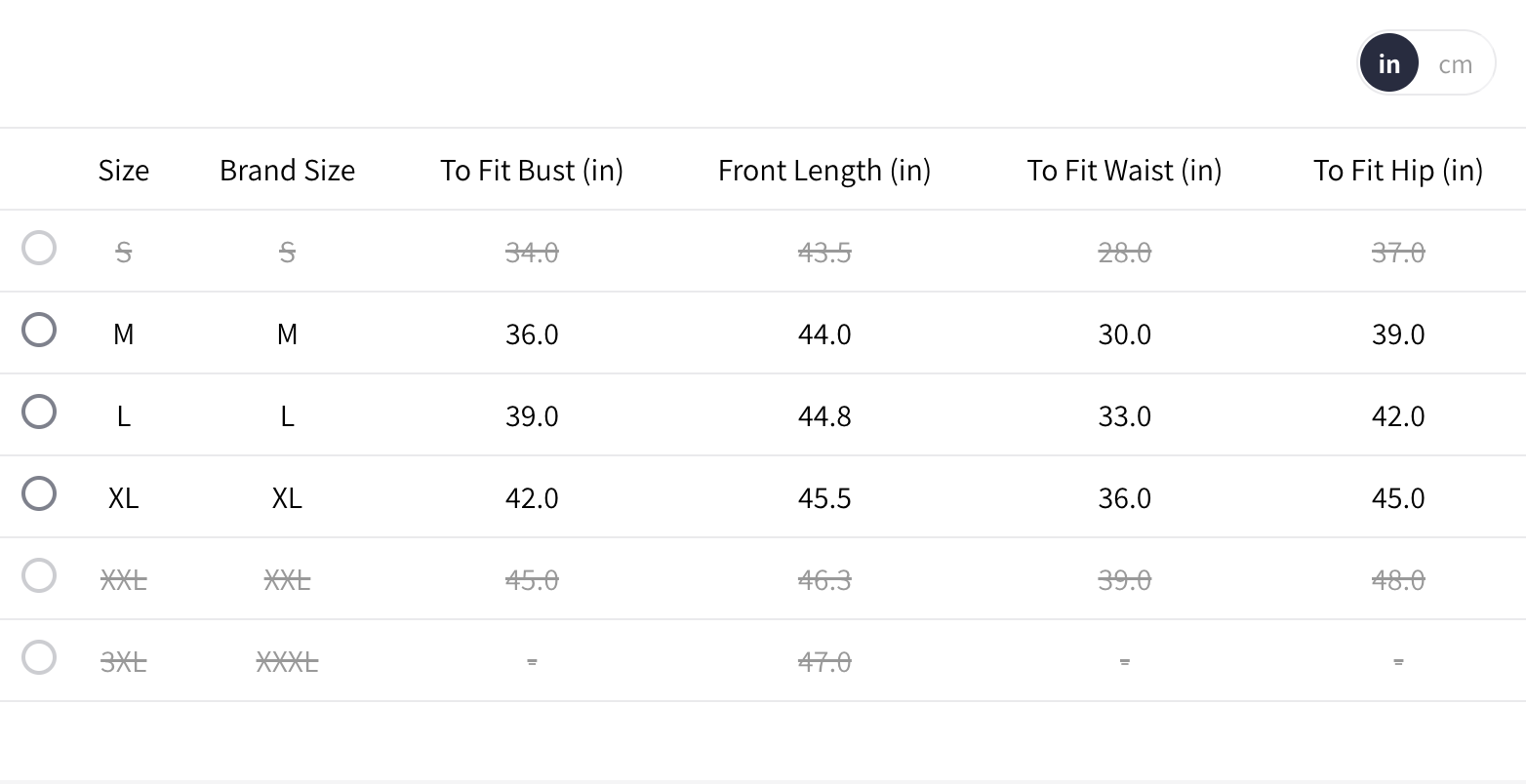Choose the XL size radio button
This screenshot has height=784, width=1526.
39,494
